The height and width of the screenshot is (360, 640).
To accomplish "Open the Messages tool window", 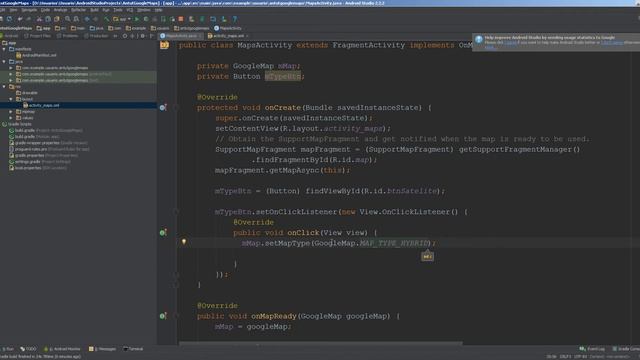I will (x=102, y=349).
